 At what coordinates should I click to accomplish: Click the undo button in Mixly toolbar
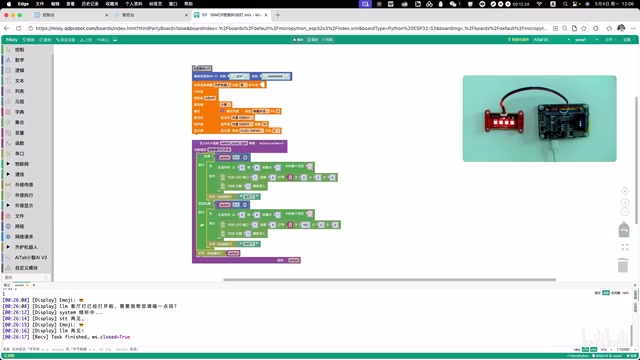29,40
